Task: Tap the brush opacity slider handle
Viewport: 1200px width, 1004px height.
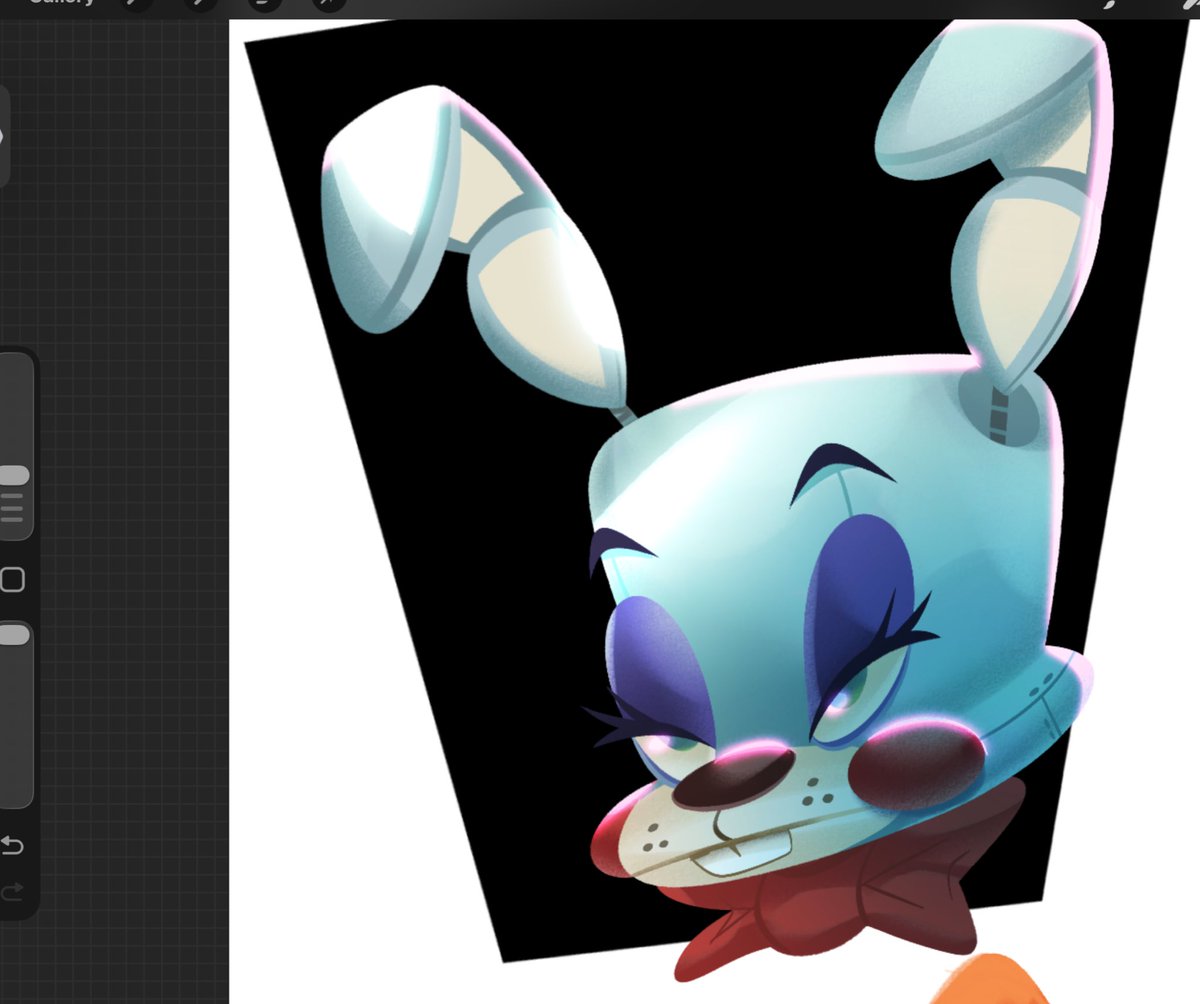Action: point(13,635)
